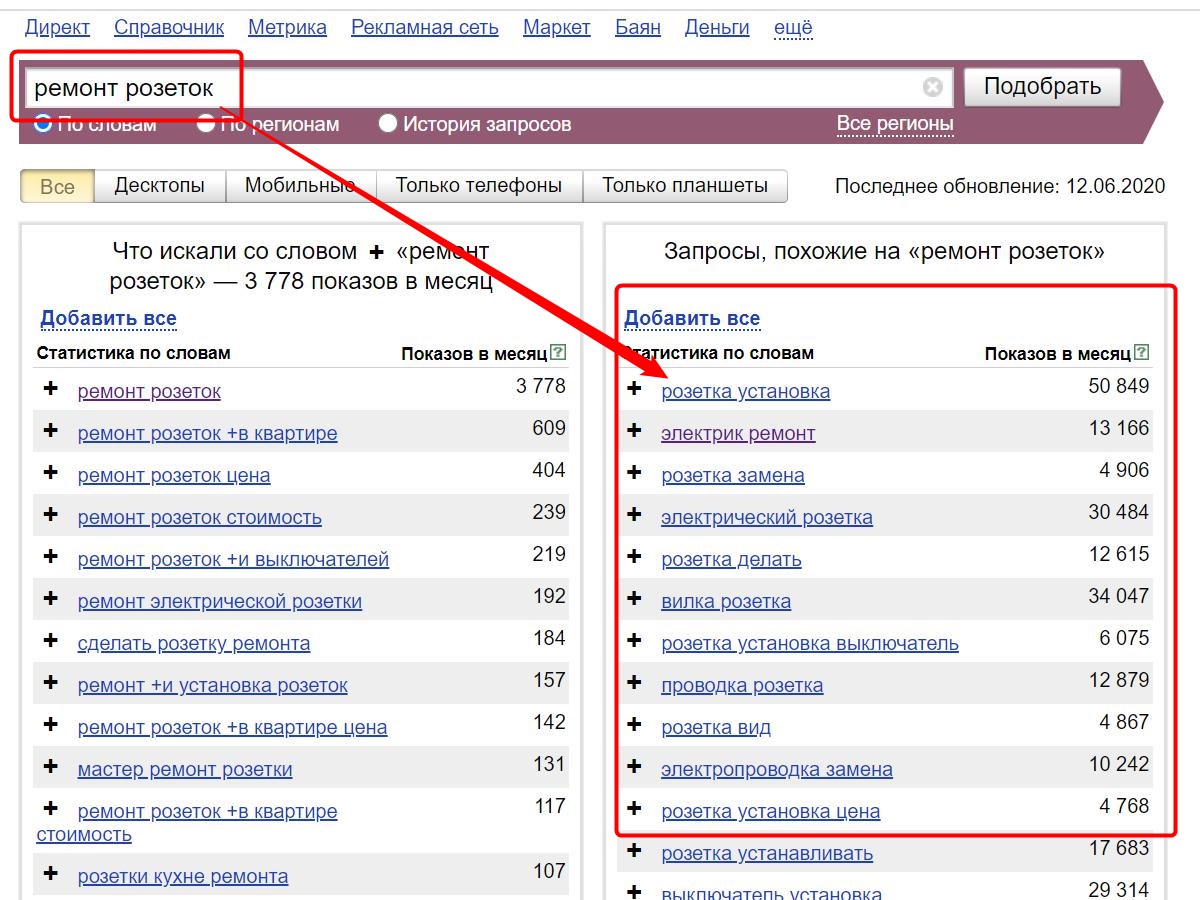Switch to the 'Только планшеты' tab
Screen dimensions: 1200x900
tap(685, 186)
